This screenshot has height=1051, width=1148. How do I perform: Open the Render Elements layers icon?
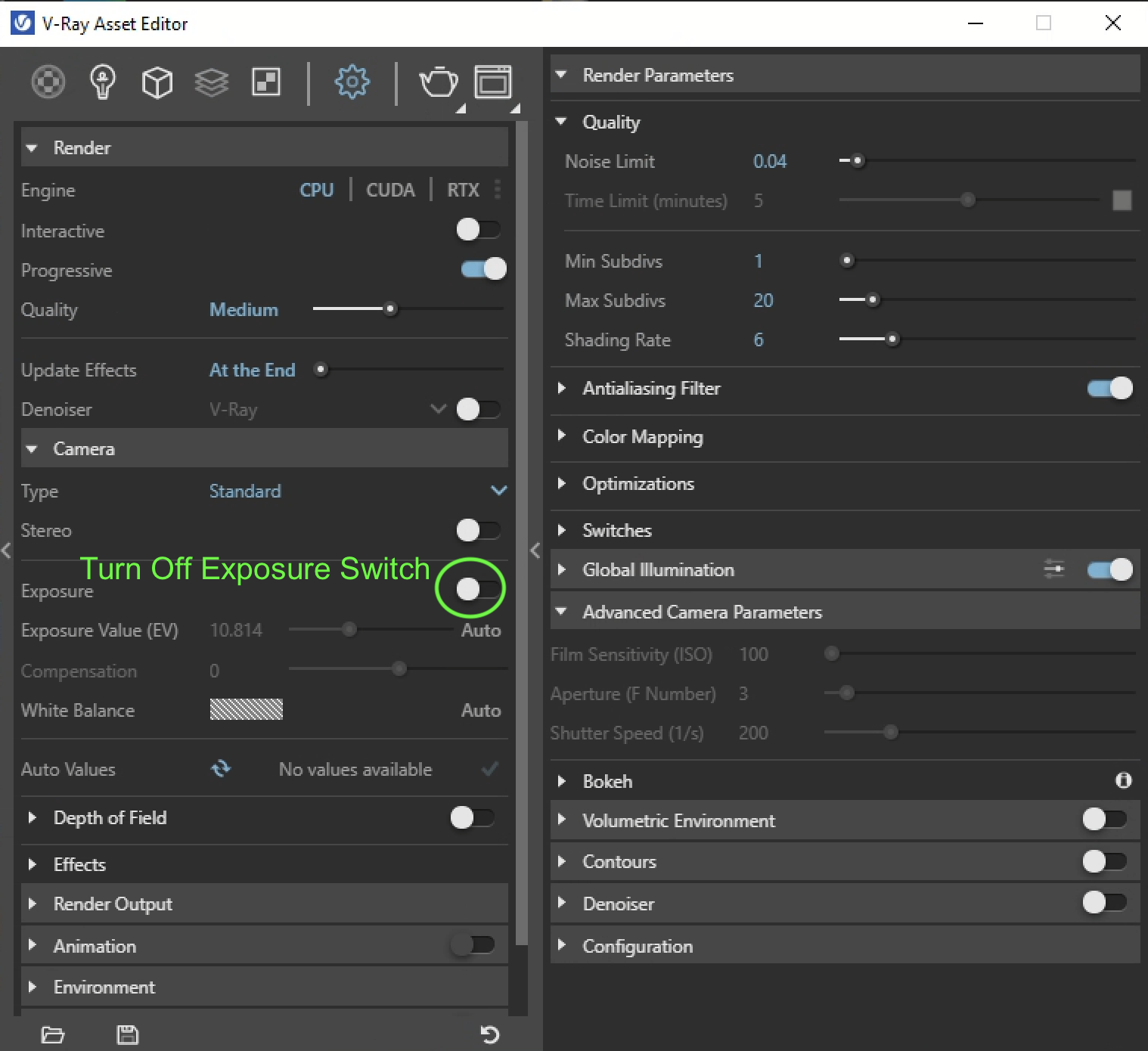212,82
